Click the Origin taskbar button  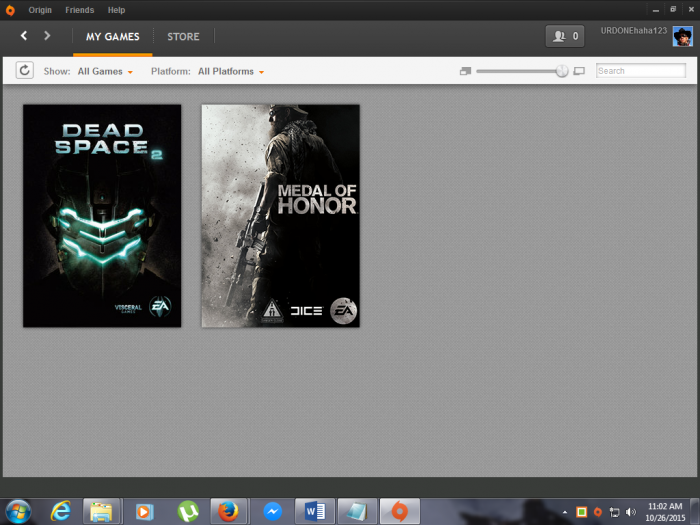pyautogui.click(x=400, y=512)
